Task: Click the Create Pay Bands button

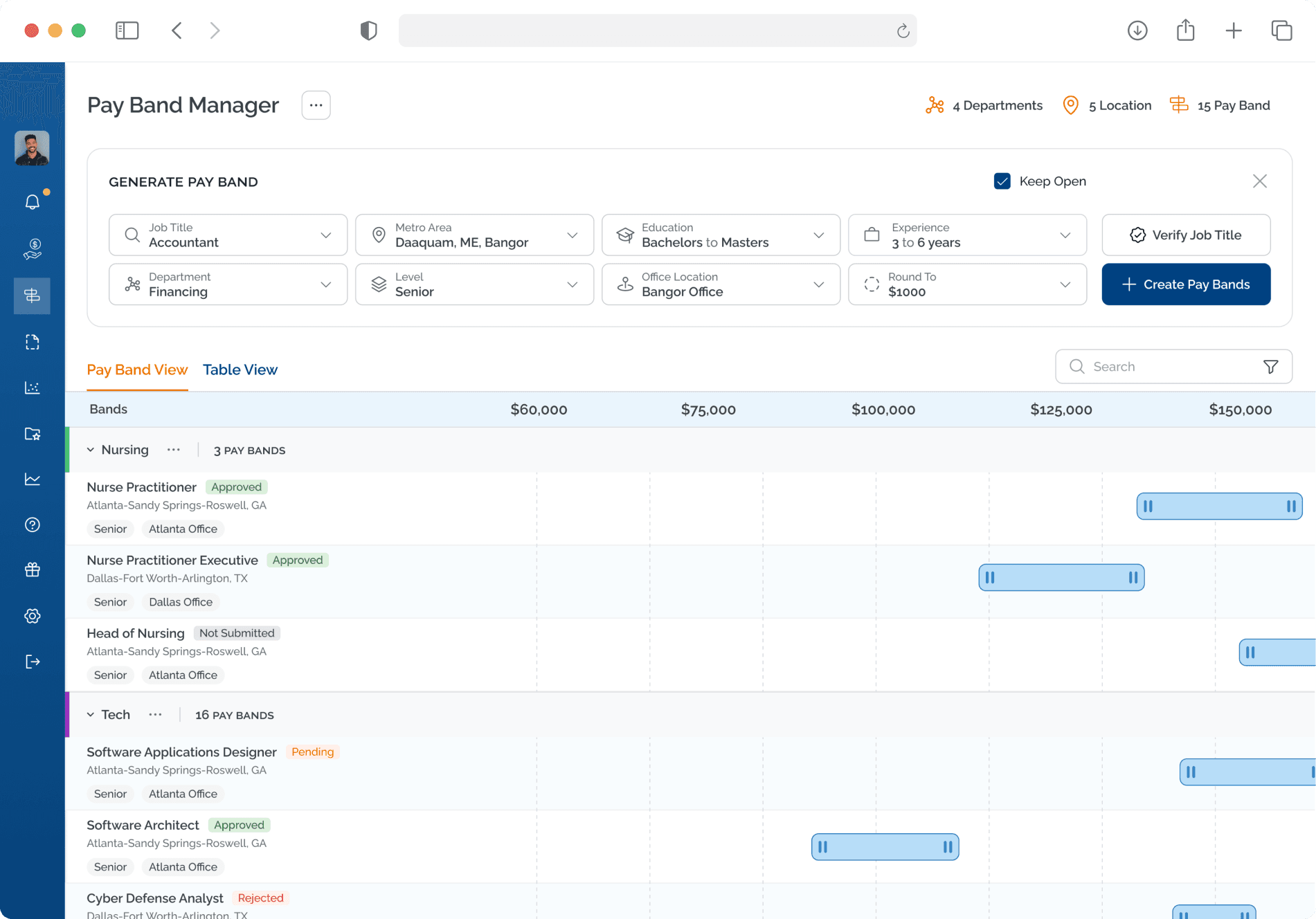Action: pyautogui.click(x=1186, y=284)
